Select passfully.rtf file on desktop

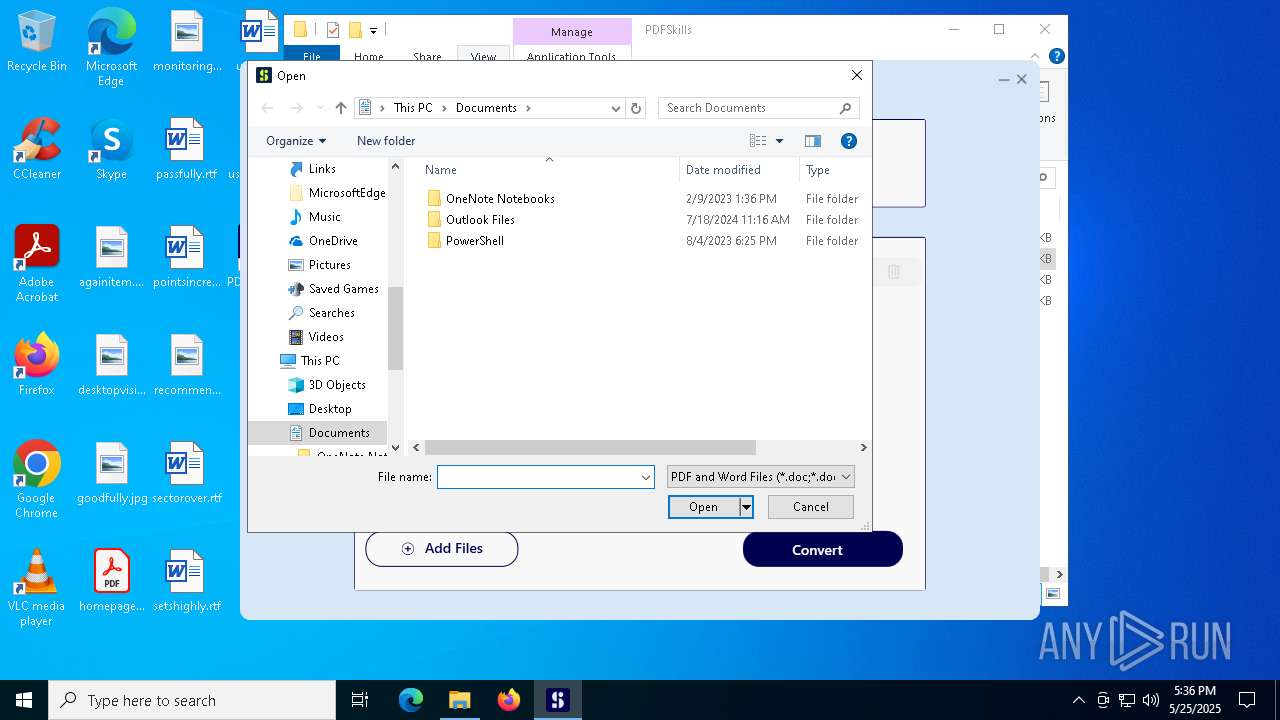coord(186,149)
